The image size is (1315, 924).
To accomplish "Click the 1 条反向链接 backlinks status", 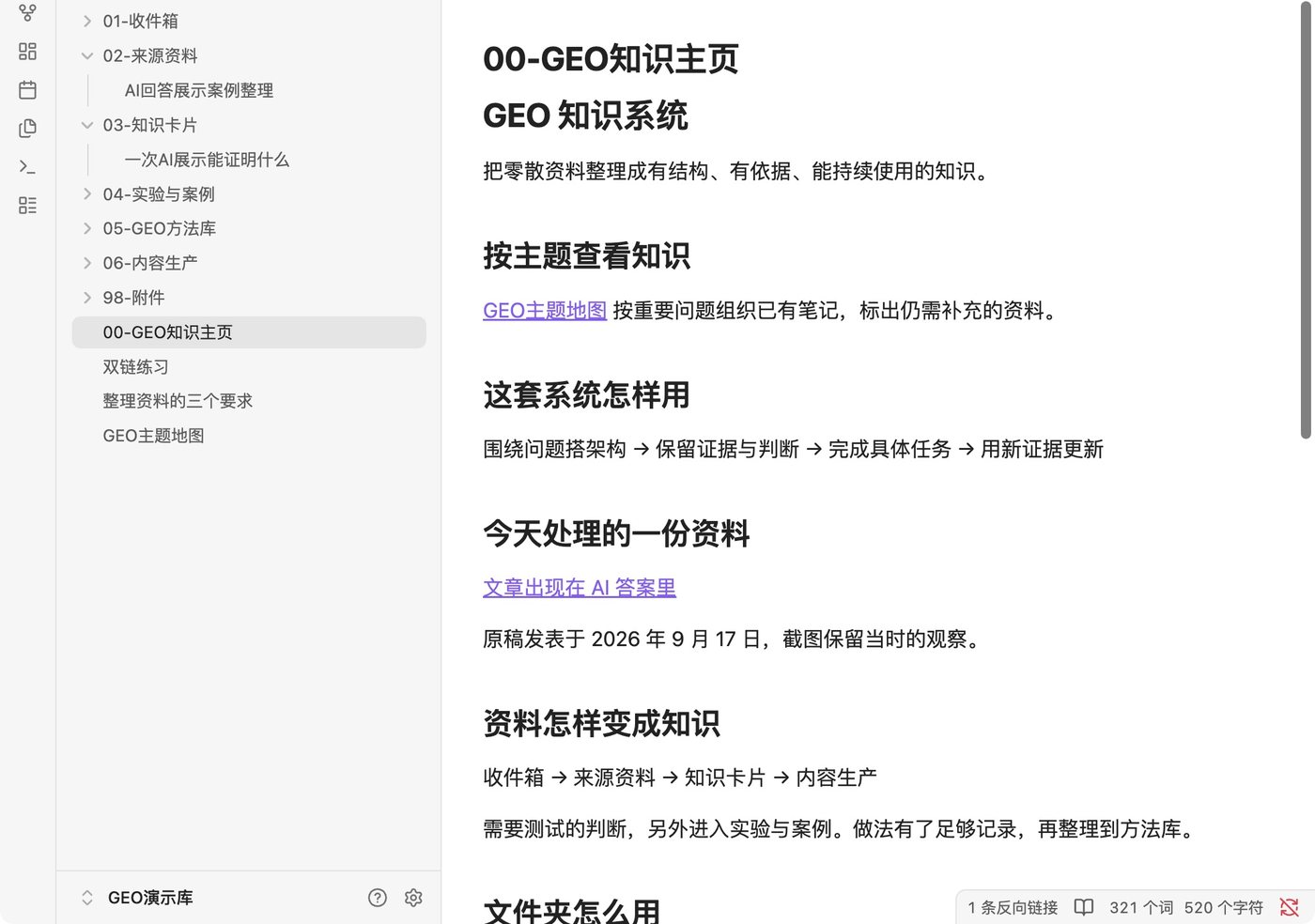I will pyautogui.click(x=1013, y=907).
